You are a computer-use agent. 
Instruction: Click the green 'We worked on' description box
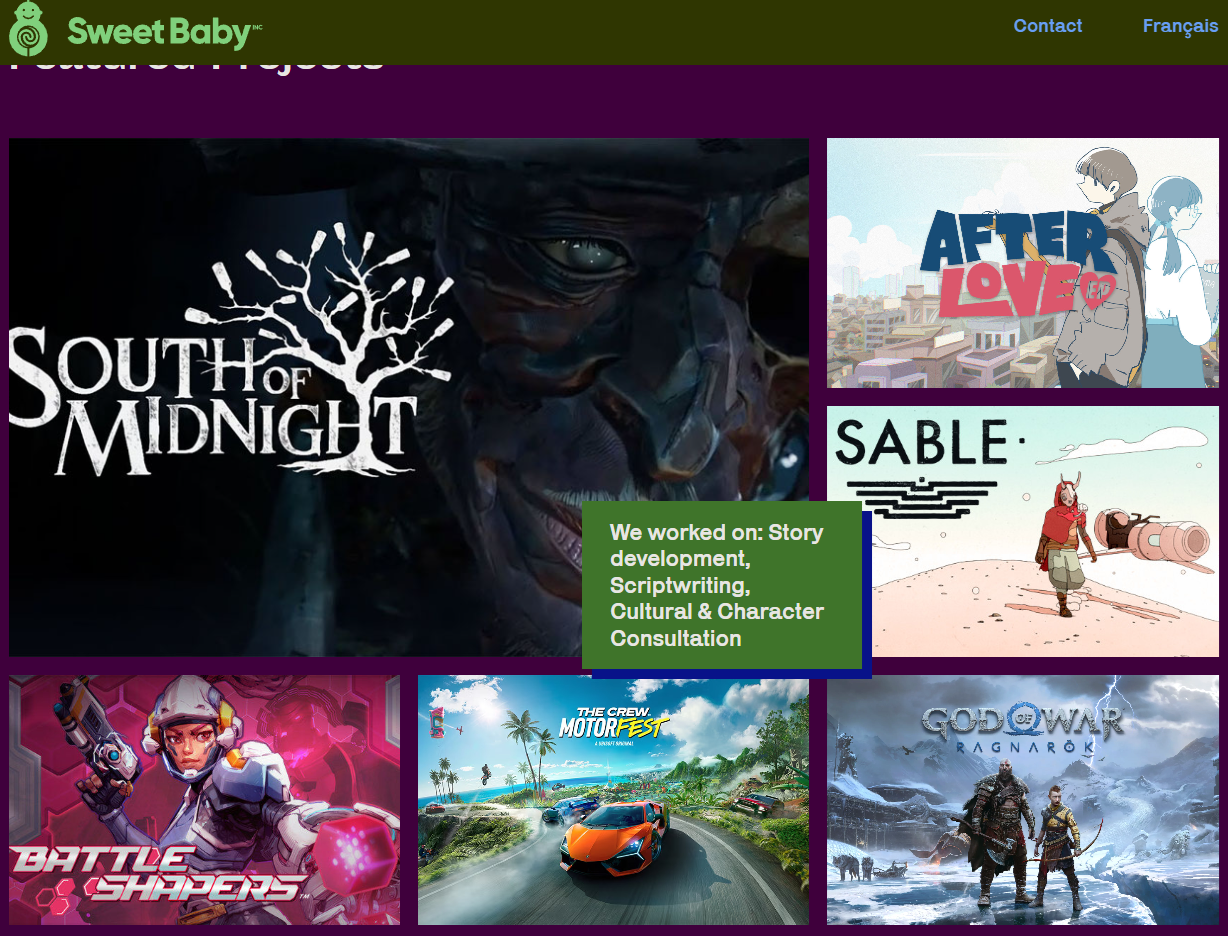(x=722, y=585)
